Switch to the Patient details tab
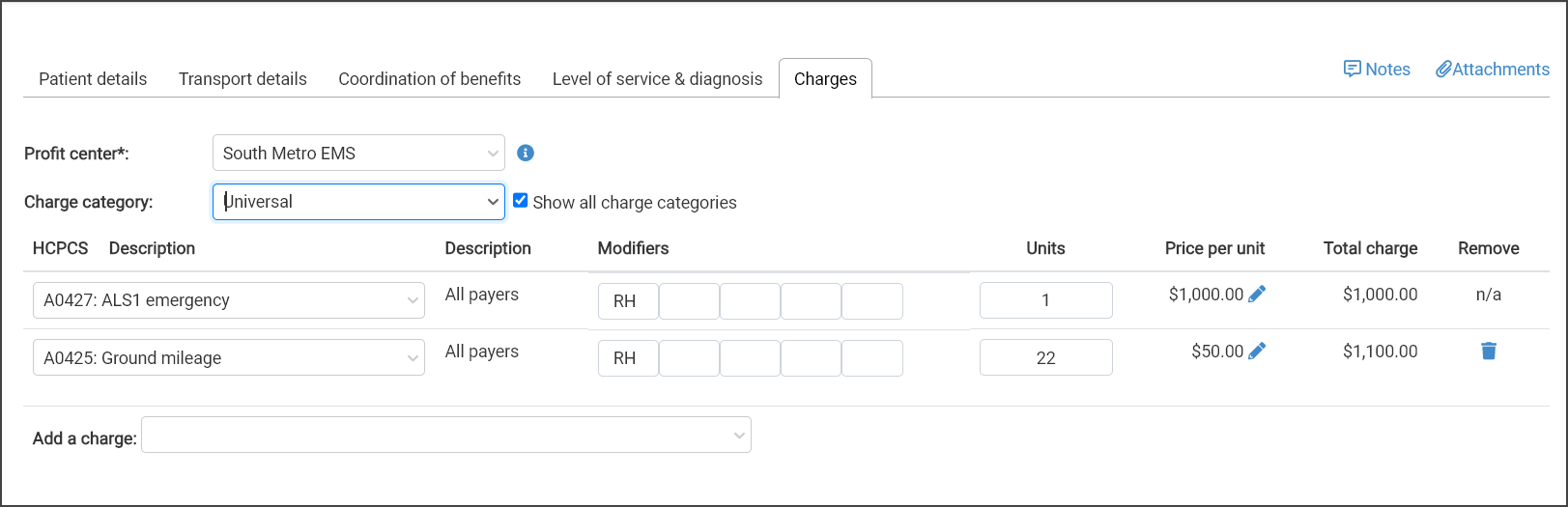This screenshot has height=507, width=1568. click(x=93, y=79)
